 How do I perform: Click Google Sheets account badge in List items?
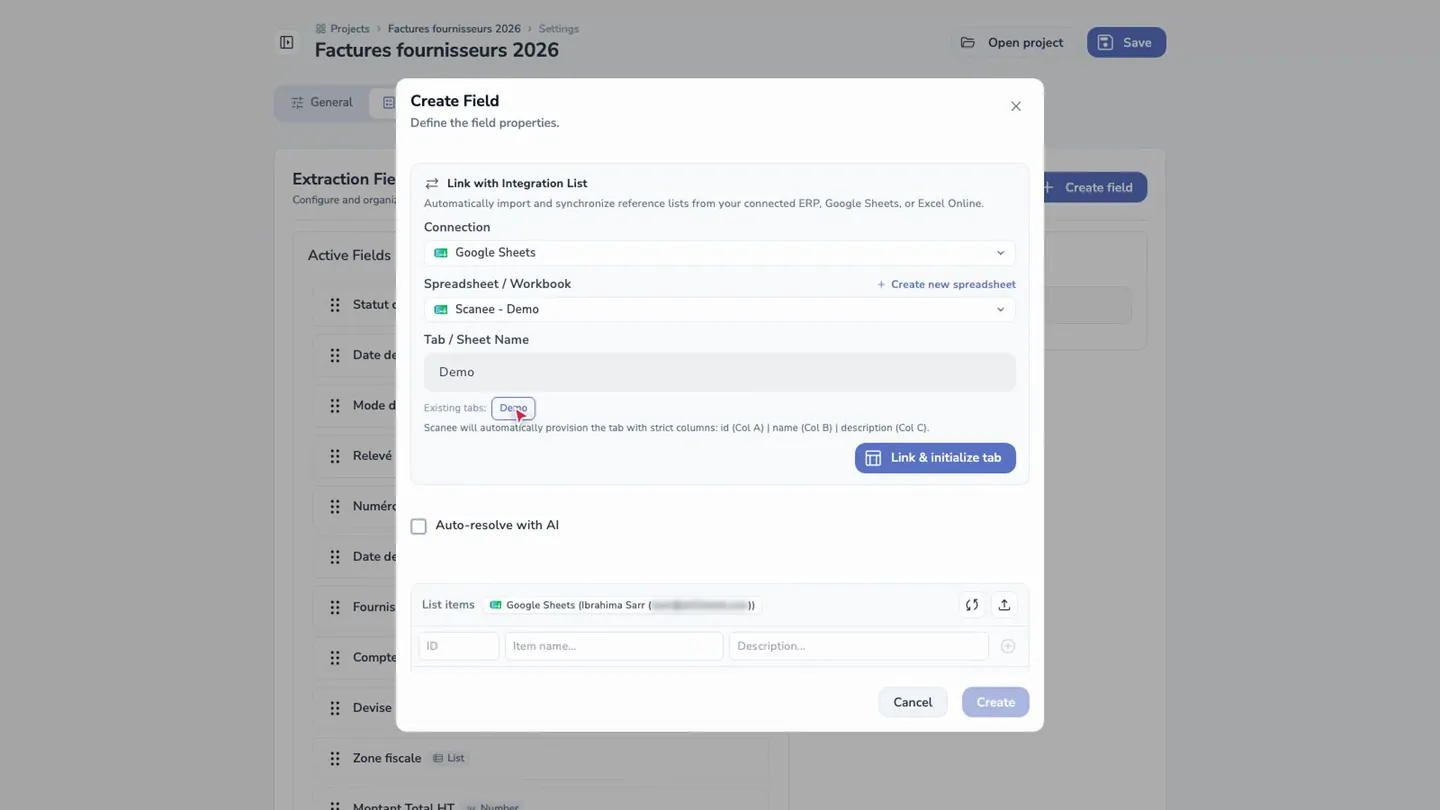click(x=622, y=605)
